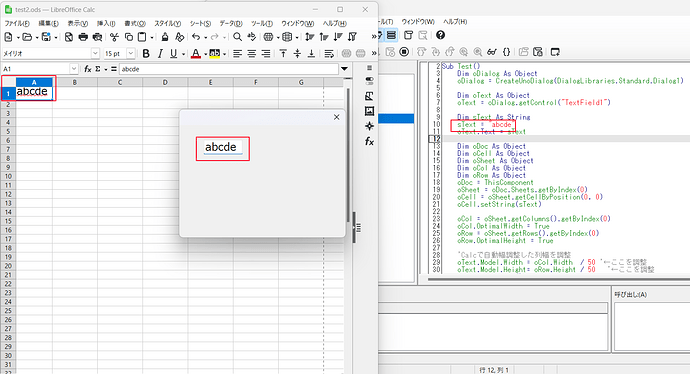Open the font color dropdown arrow
Viewport: 690px width, 374px height.
point(206,54)
